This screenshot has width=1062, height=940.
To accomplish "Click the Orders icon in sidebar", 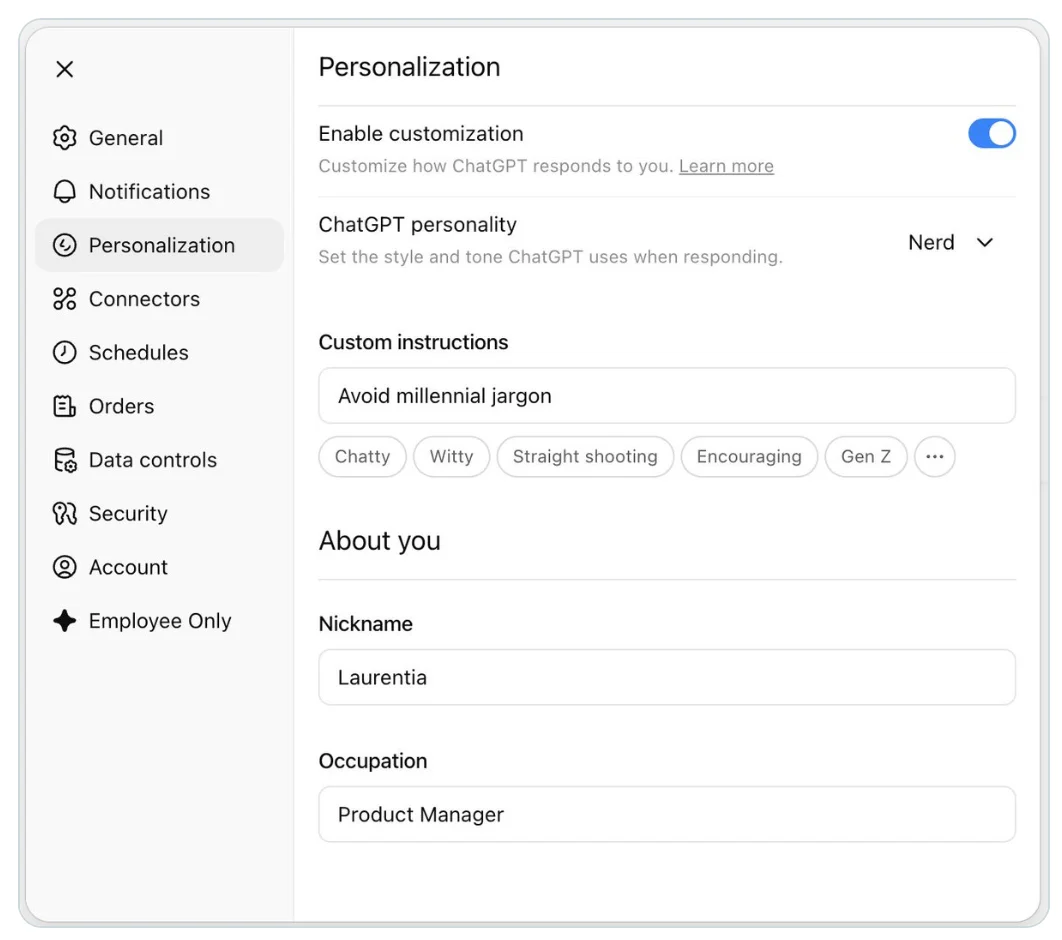I will tap(64, 407).
